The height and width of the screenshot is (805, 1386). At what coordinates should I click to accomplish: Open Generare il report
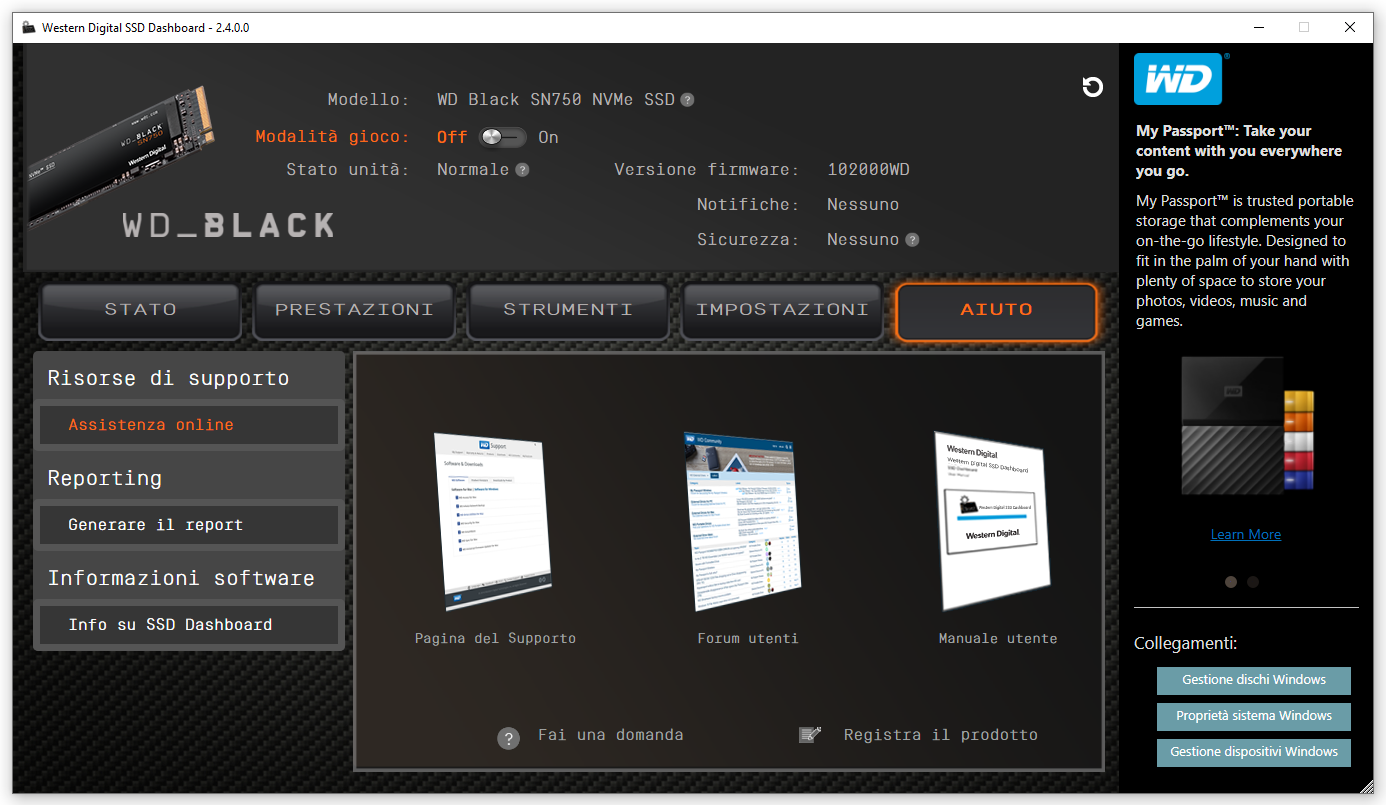click(x=189, y=525)
